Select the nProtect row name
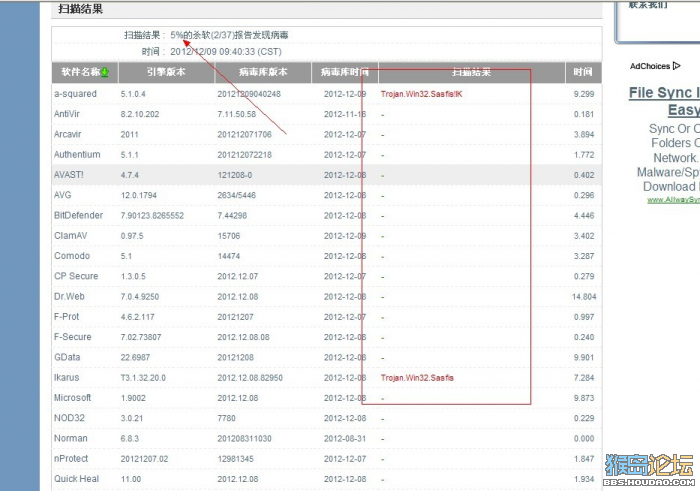This screenshot has width=700, height=491. [x=71, y=458]
